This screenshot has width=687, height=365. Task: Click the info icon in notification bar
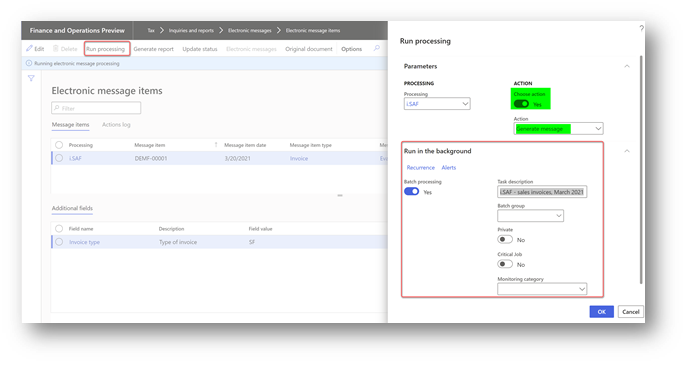pos(29,63)
